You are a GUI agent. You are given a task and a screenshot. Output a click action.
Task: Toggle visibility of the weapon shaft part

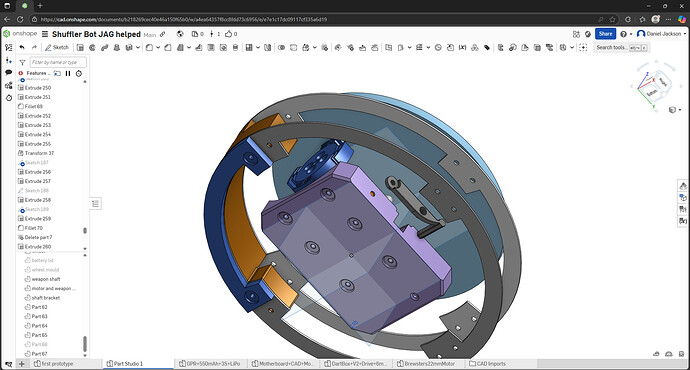coord(27,279)
